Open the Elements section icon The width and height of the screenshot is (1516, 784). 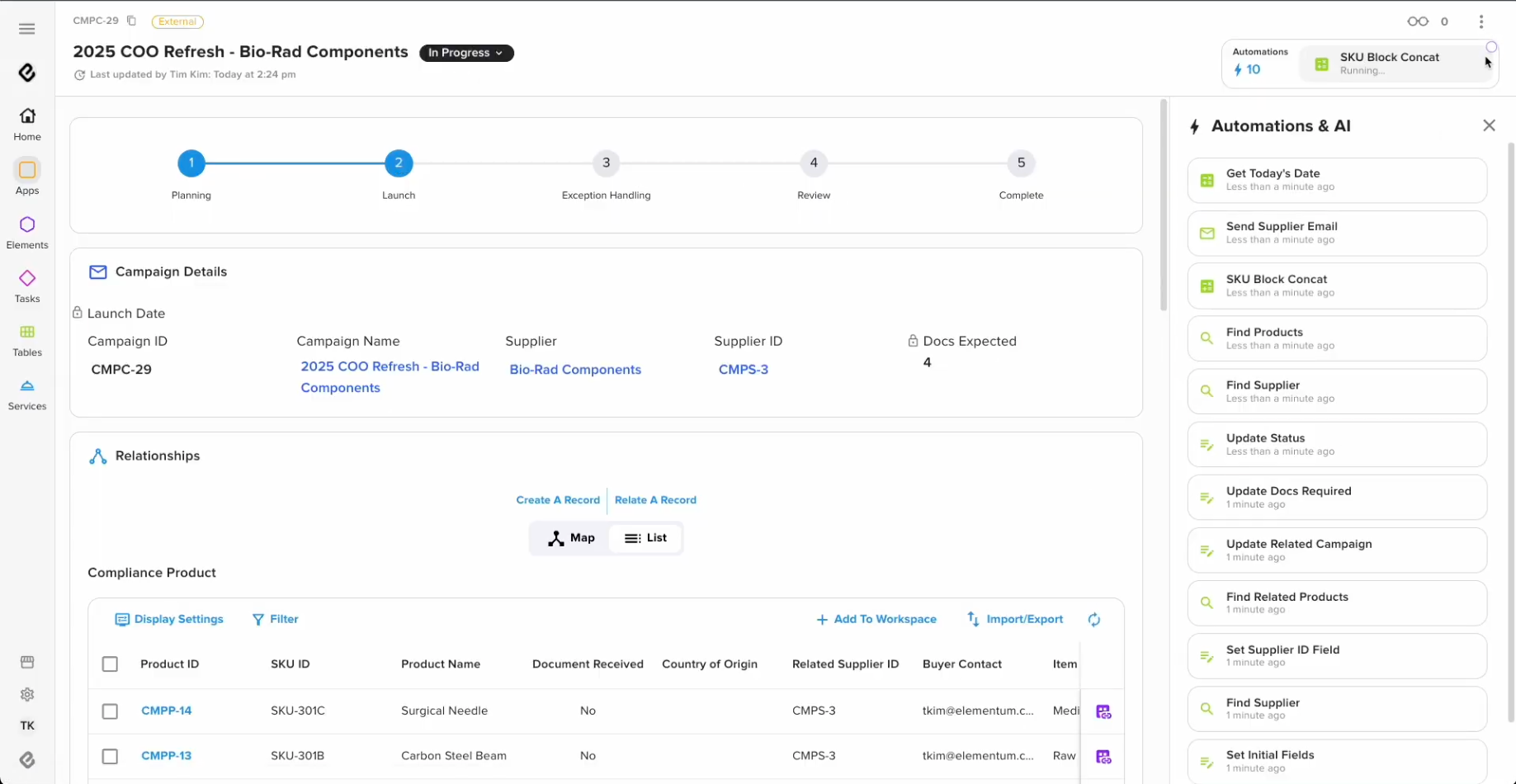pos(27,224)
